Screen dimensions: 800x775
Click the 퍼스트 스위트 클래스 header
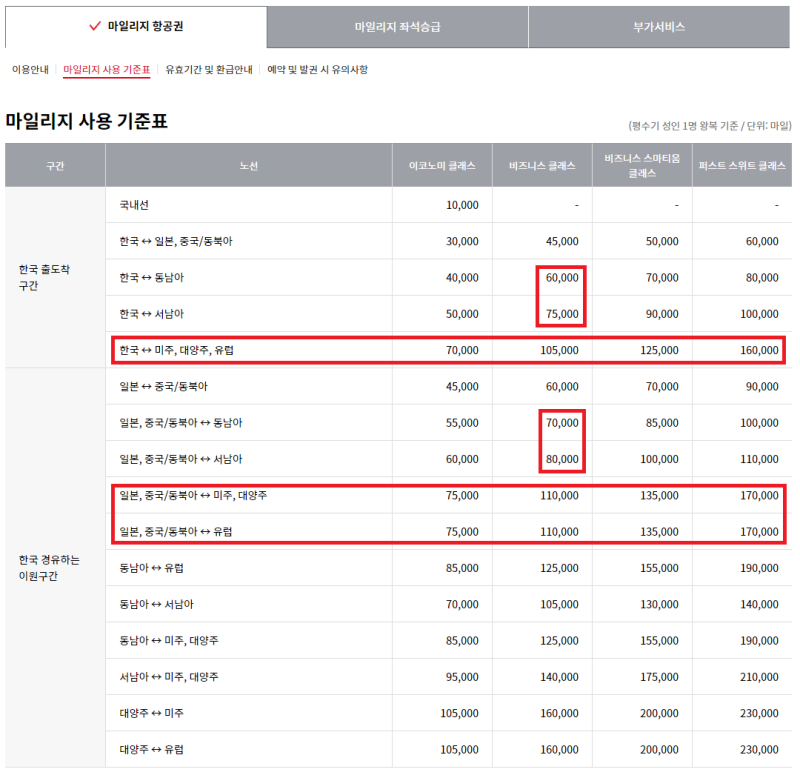pyautogui.click(x=742, y=165)
